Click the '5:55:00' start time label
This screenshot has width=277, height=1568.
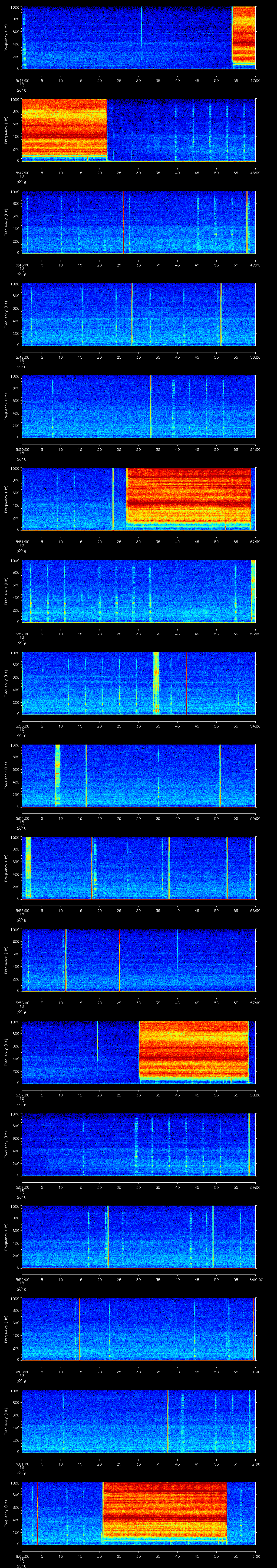pos(22,910)
